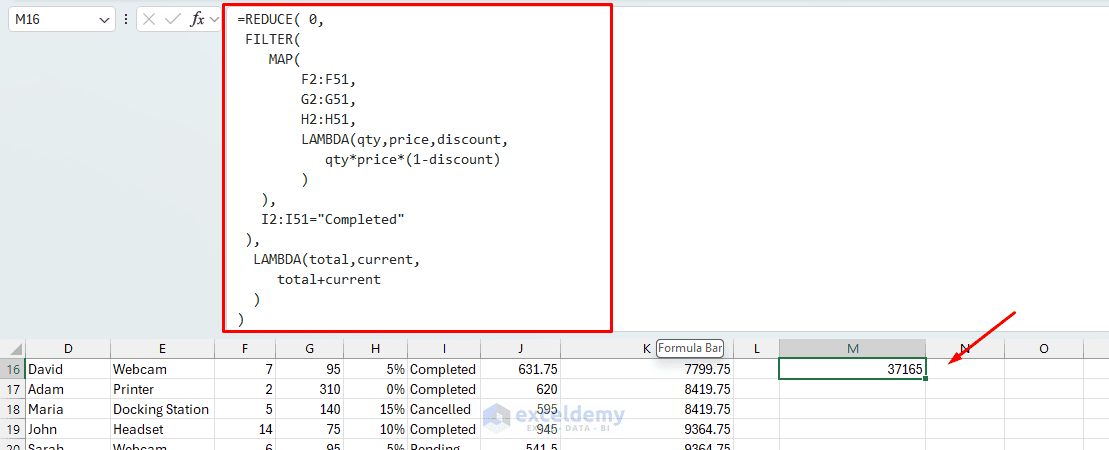Viewport: 1109px width, 450px height.
Task: Select row 19 header
Action: coord(13,429)
